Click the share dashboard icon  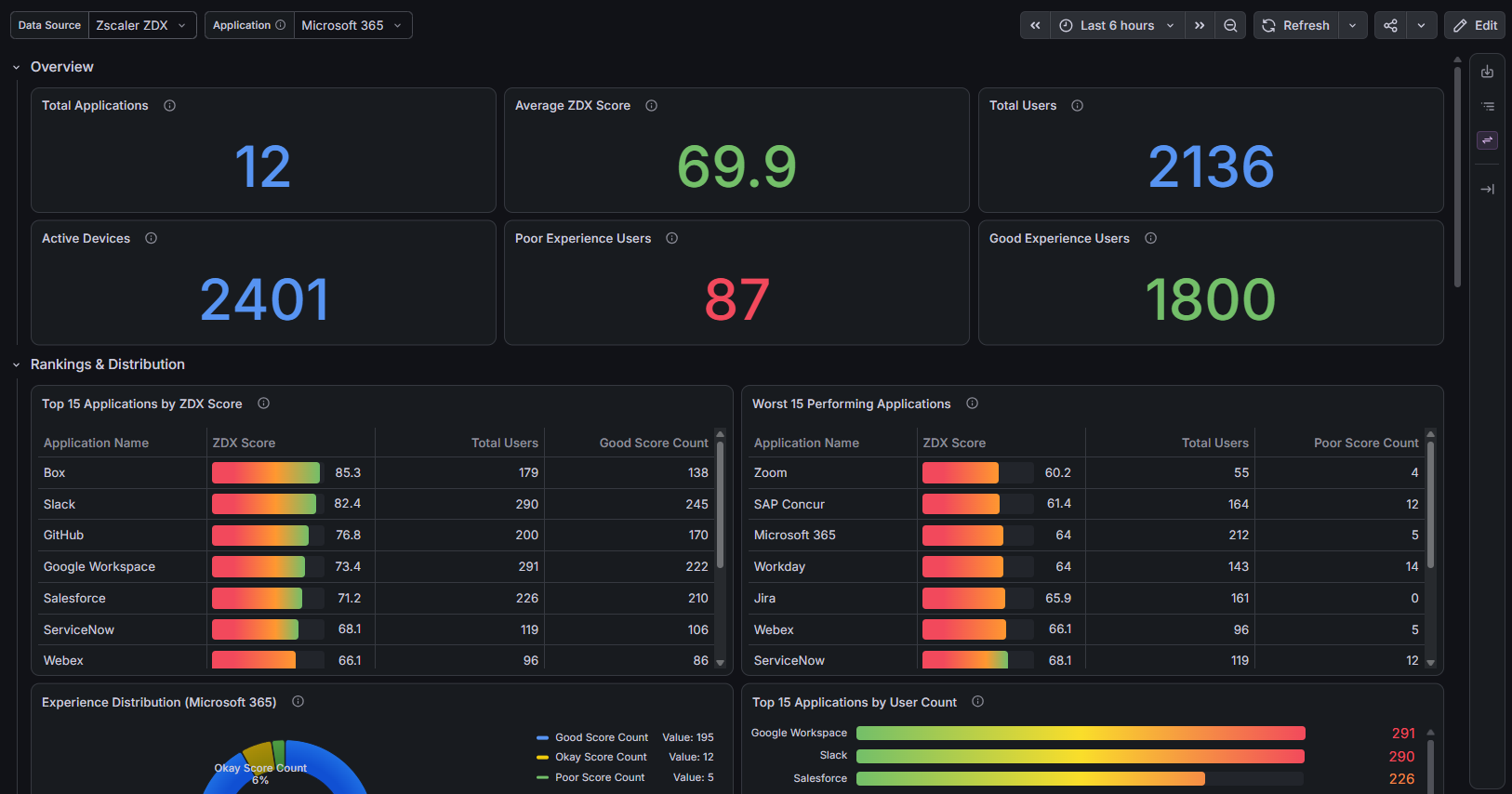coord(1390,25)
